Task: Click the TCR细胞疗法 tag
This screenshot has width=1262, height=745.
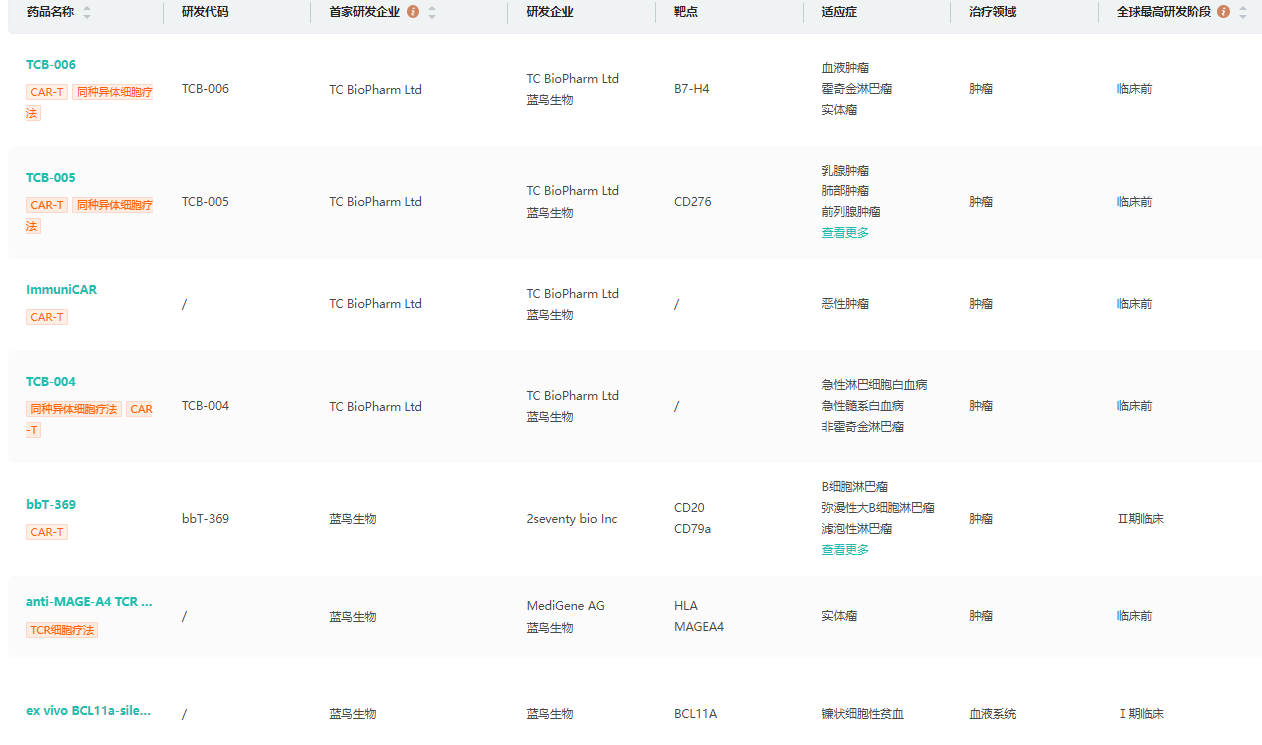Action: (62, 630)
